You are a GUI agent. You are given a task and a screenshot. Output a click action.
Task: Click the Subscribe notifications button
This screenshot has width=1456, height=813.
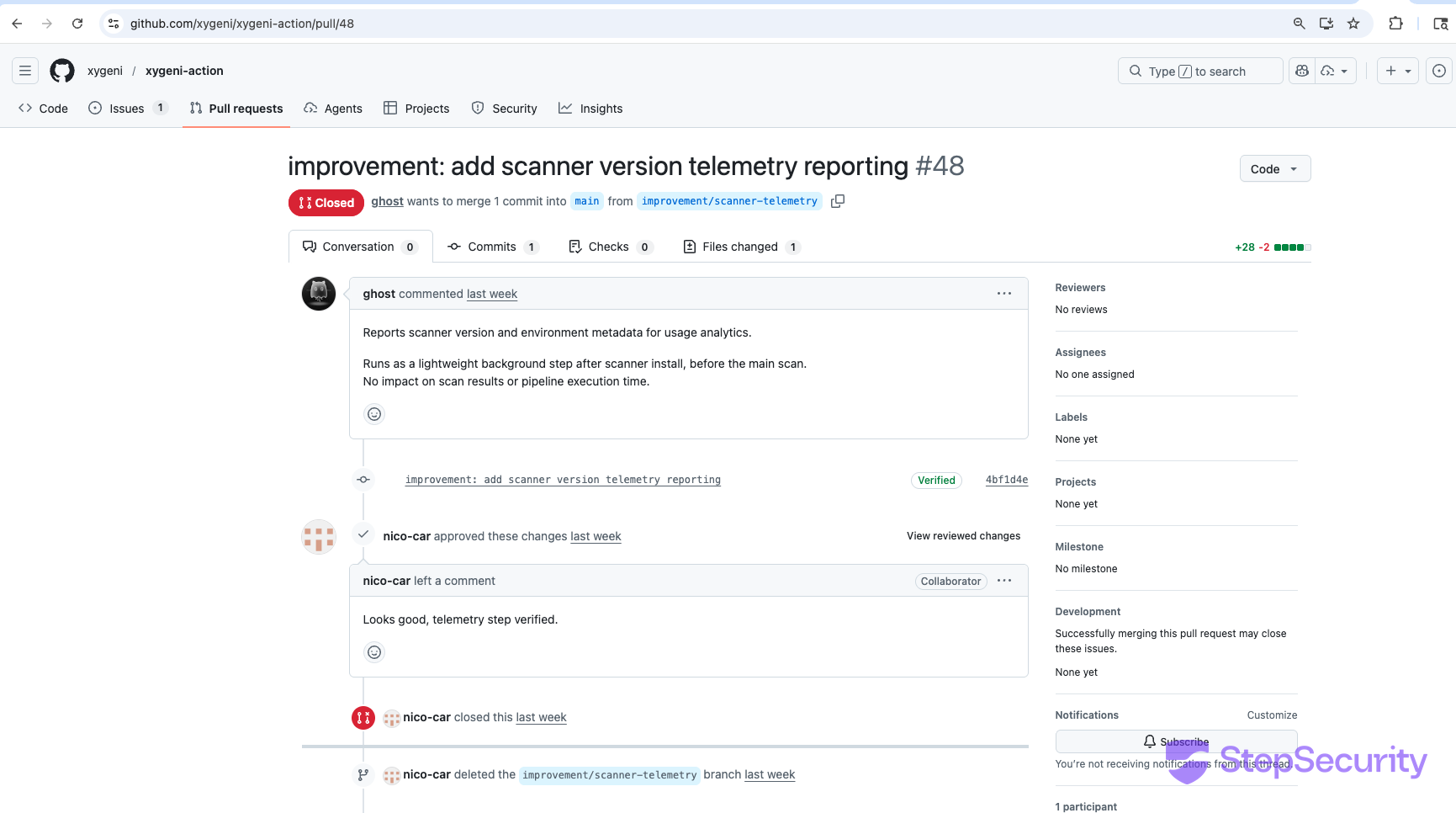pyautogui.click(x=1176, y=741)
